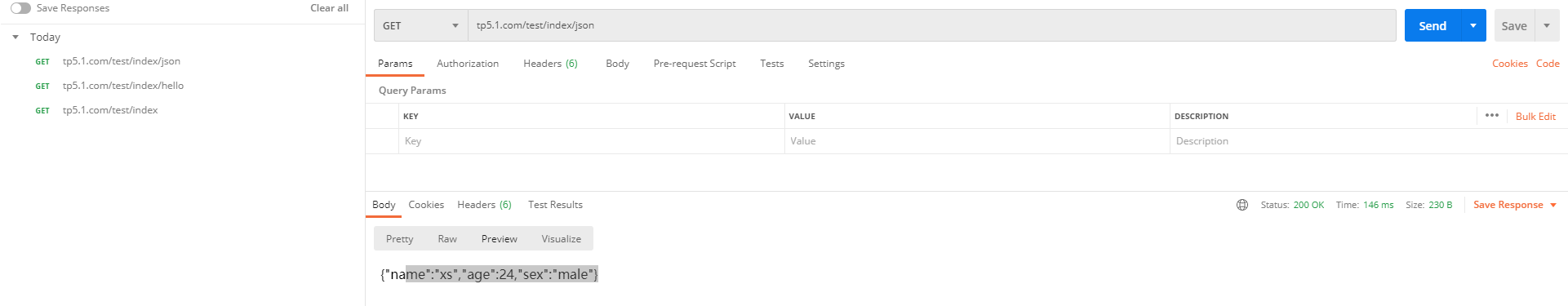Click the Clear all history link
Screen dimensions: 1568x306
(x=329, y=8)
